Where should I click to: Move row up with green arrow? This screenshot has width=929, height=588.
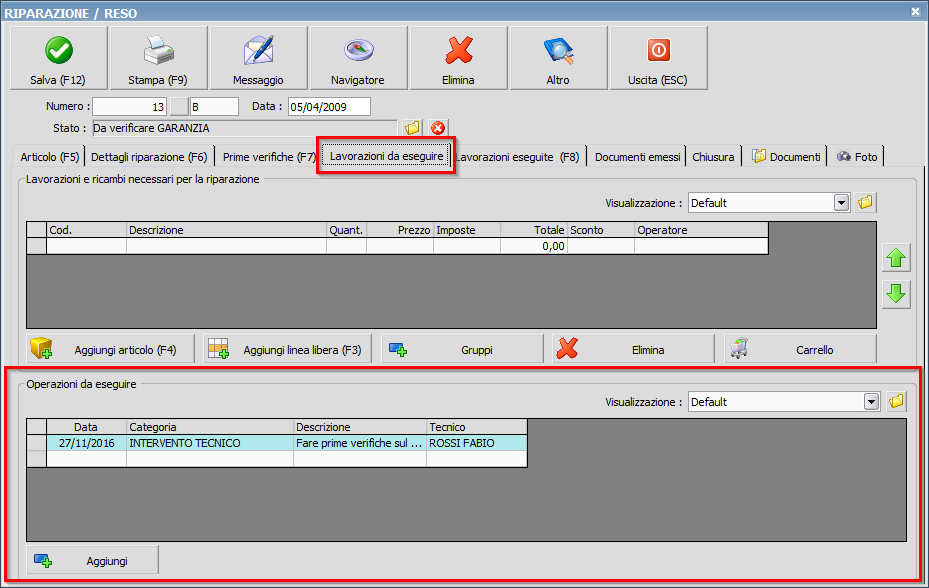click(x=896, y=258)
